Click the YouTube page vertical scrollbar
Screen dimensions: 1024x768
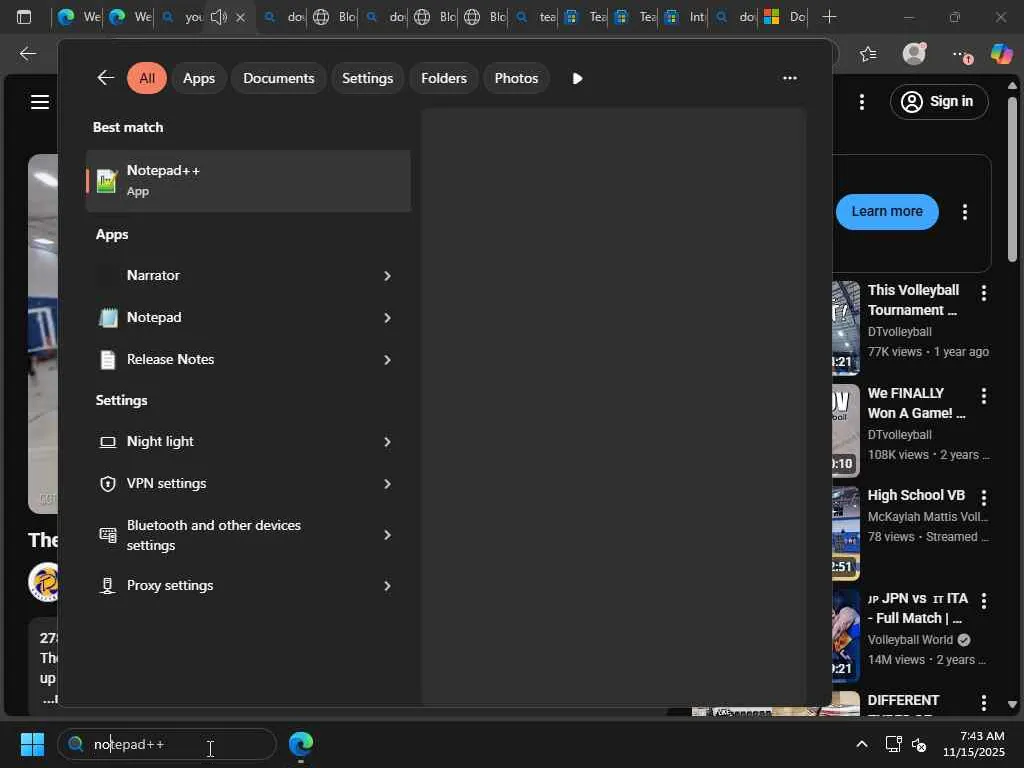1012,180
